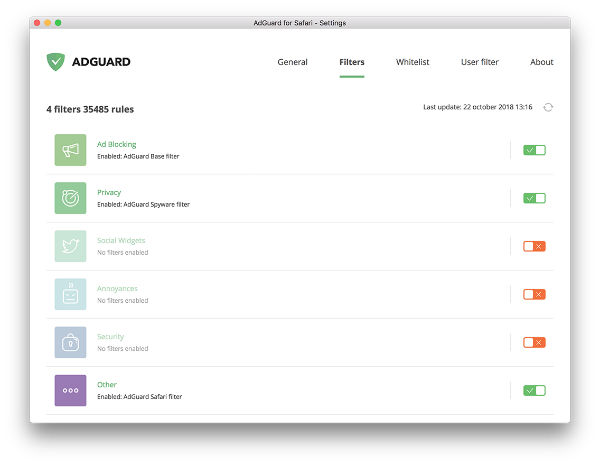This screenshot has width=600, height=465.
Task: Switch to the General tab
Action: (x=292, y=62)
